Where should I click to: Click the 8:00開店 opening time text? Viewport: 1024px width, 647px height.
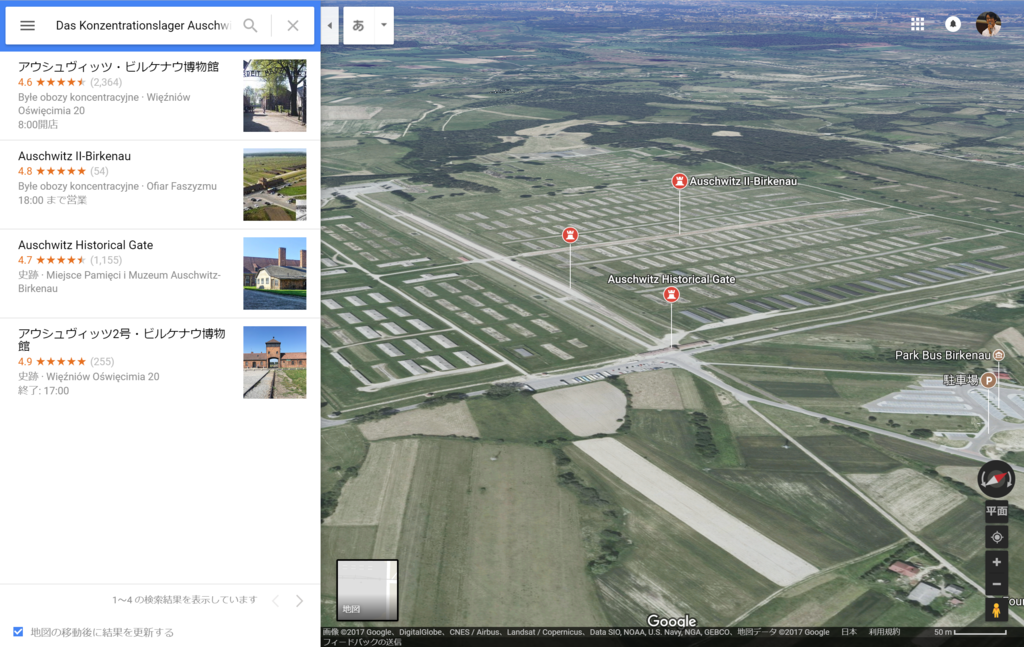coord(38,124)
